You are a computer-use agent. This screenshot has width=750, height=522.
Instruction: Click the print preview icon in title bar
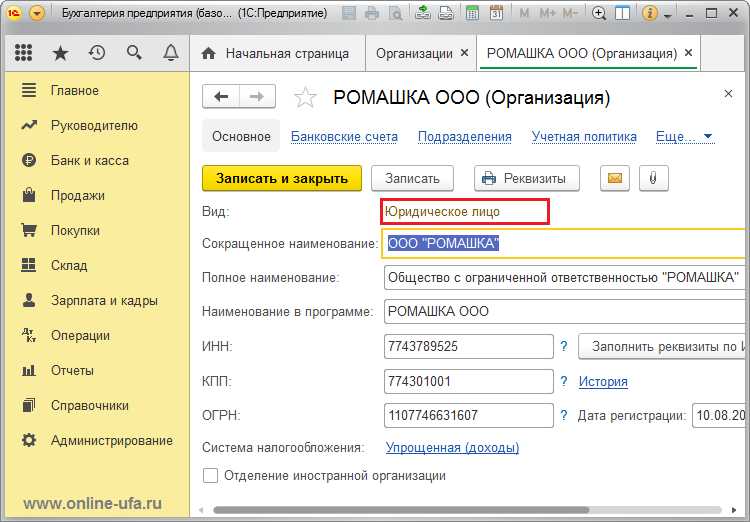396,13
